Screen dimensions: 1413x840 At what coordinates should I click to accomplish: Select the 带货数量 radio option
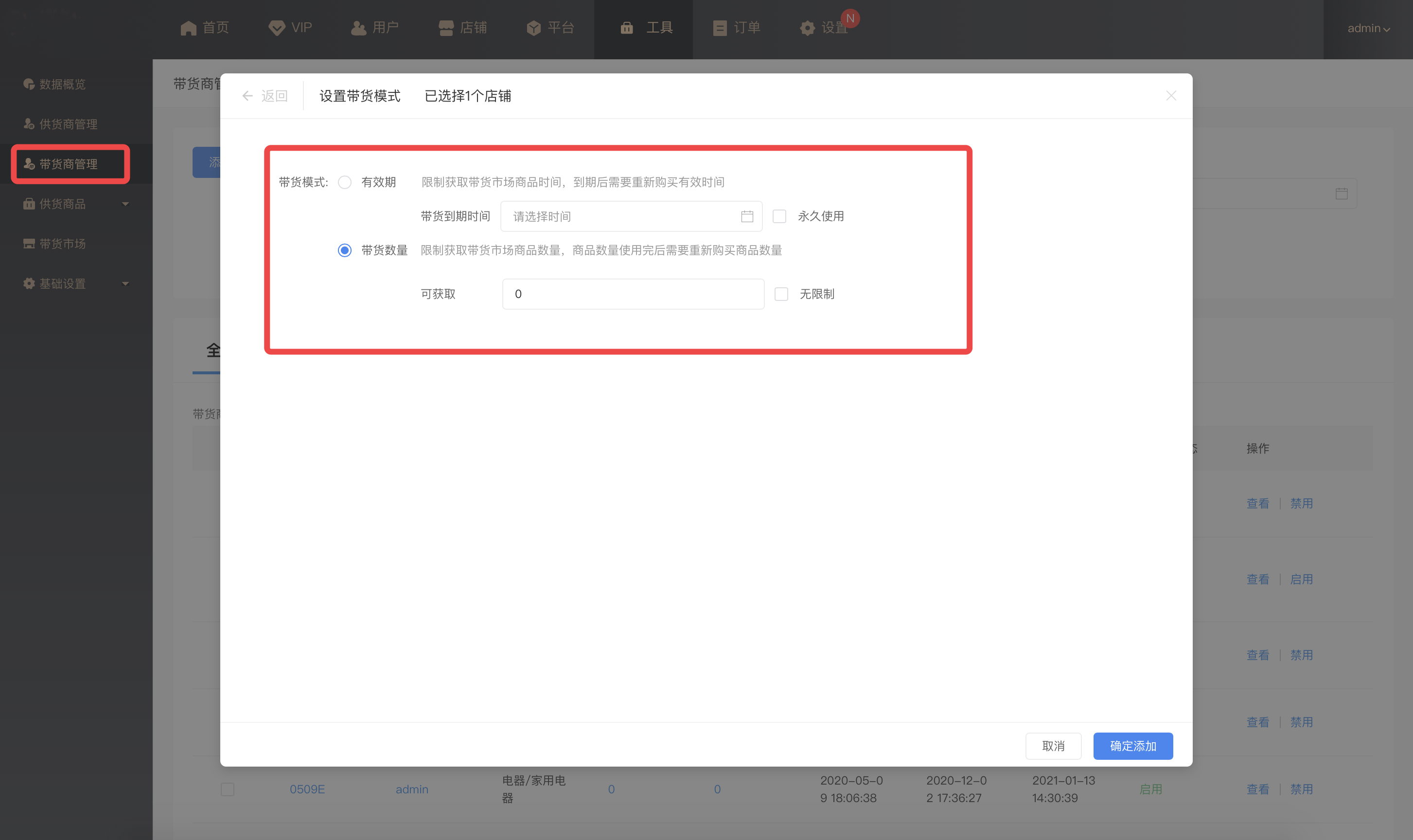coord(345,250)
